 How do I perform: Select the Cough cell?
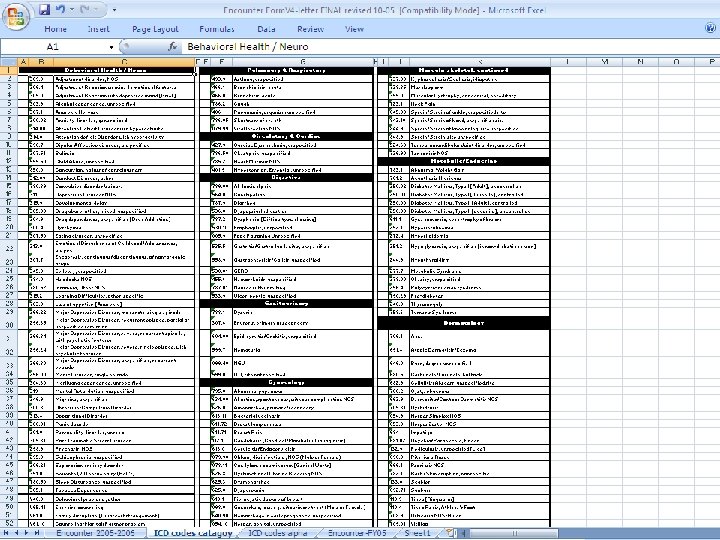click(302, 104)
